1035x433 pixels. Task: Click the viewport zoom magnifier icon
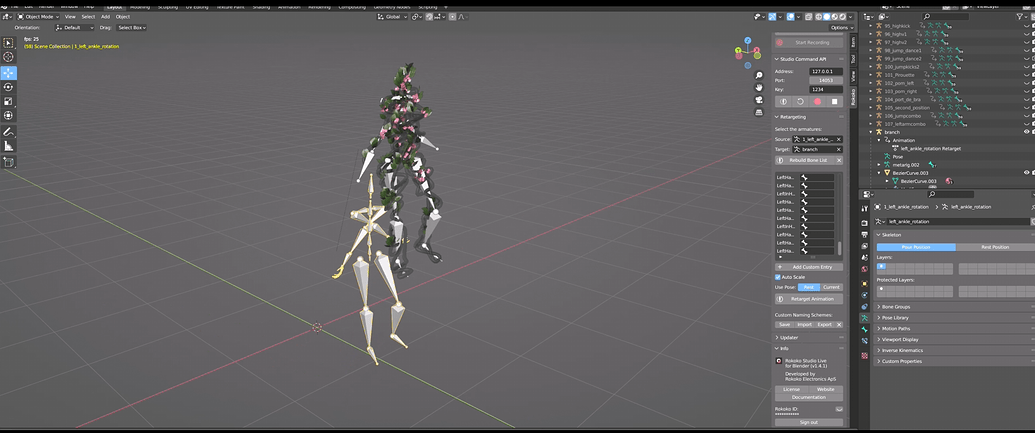760,75
